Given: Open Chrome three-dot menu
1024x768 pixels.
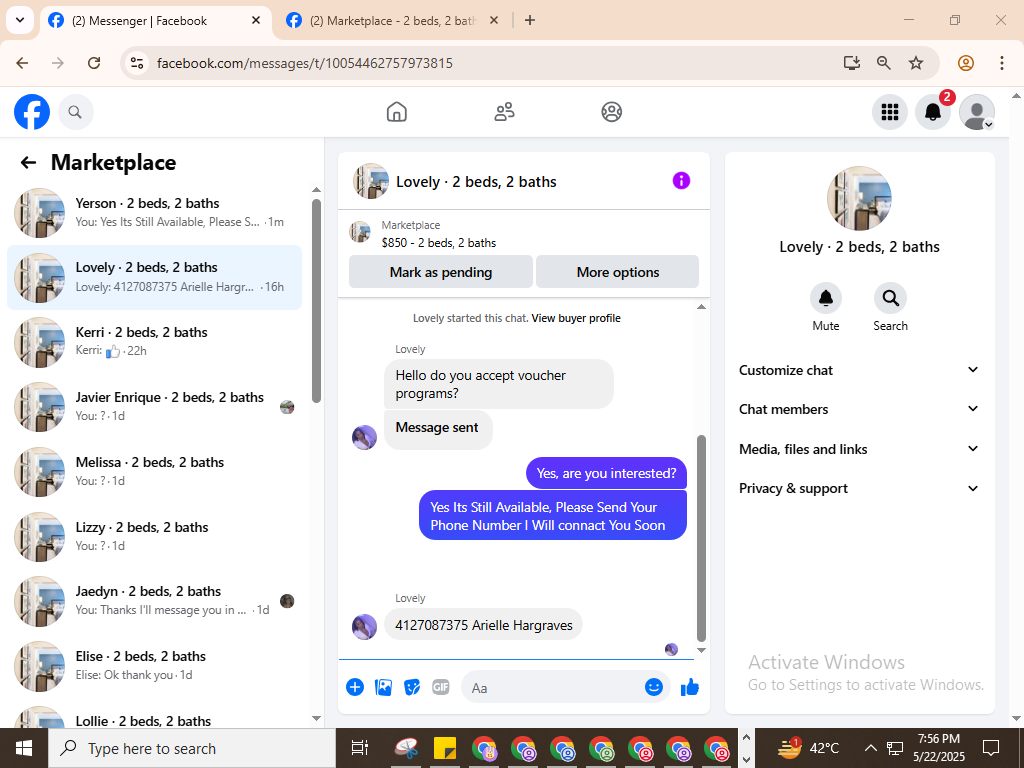Looking at the screenshot, I should [1001, 63].
